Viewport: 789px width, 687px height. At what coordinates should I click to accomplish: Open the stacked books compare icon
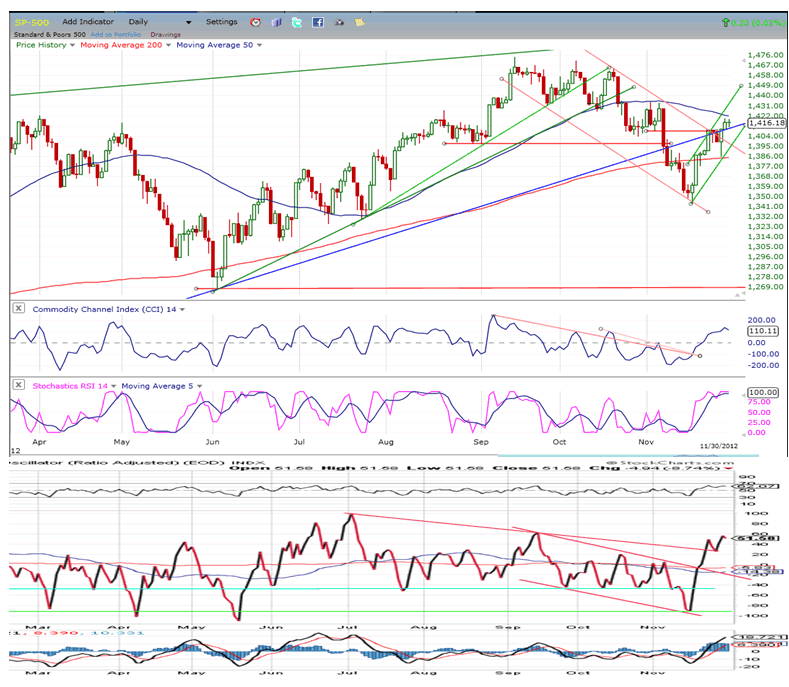(x=276, y=22)
